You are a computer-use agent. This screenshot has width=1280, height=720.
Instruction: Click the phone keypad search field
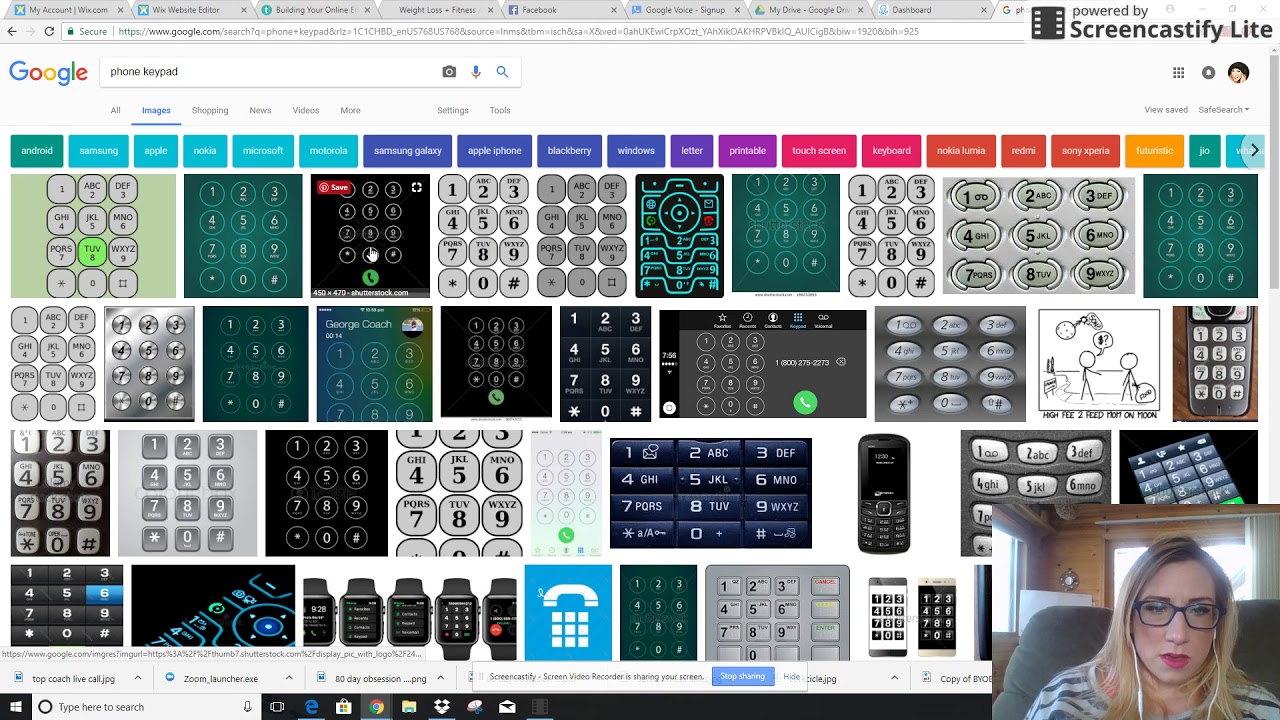pos(270,72)
